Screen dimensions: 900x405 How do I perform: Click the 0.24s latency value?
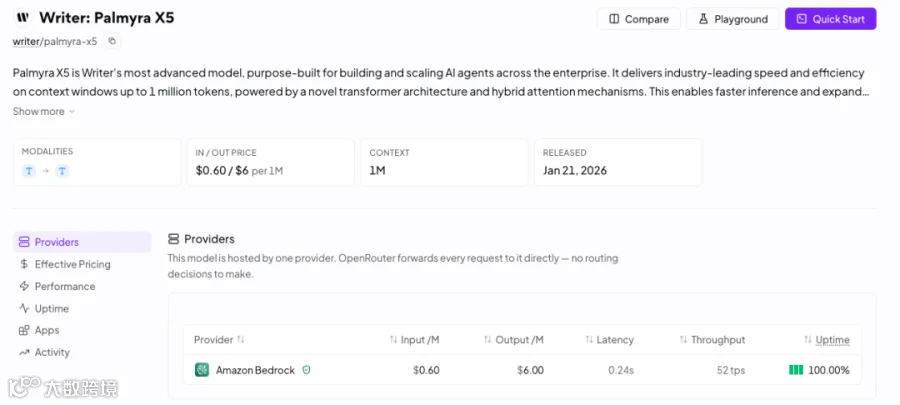pyautogui.click(x=621, y=370)
